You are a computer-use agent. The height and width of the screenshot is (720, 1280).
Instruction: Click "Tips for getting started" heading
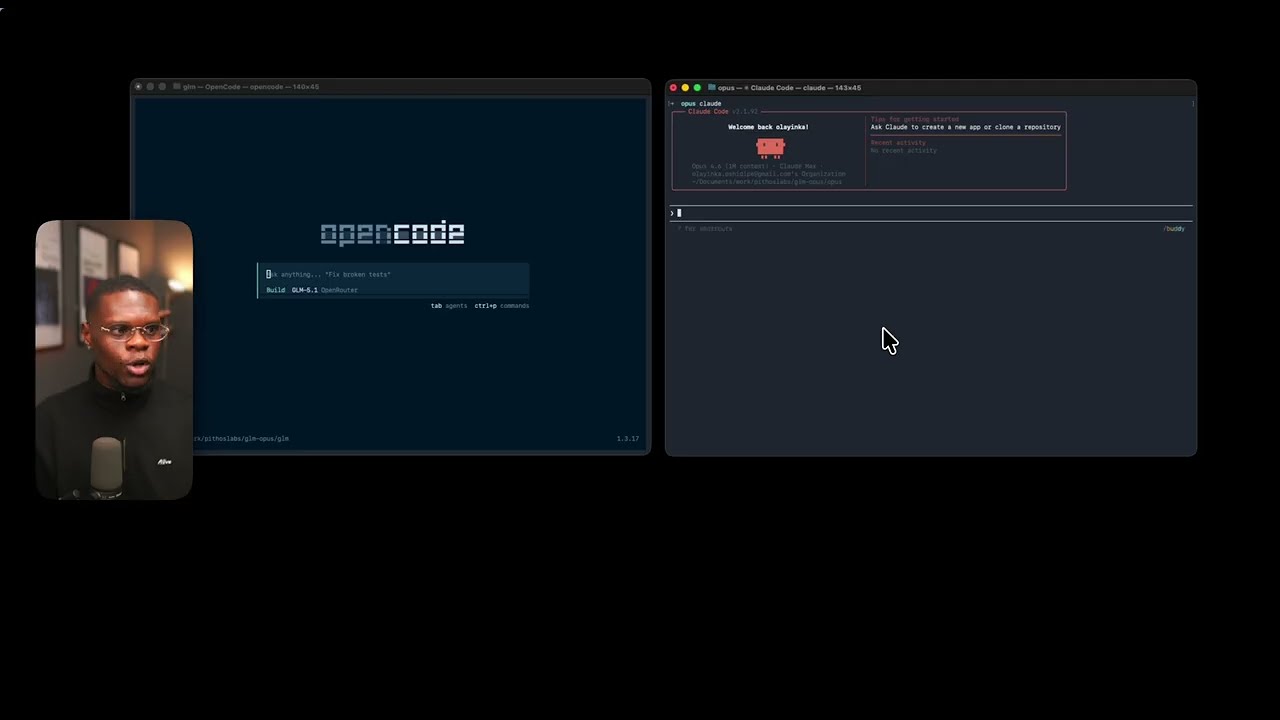click(914, 119)
